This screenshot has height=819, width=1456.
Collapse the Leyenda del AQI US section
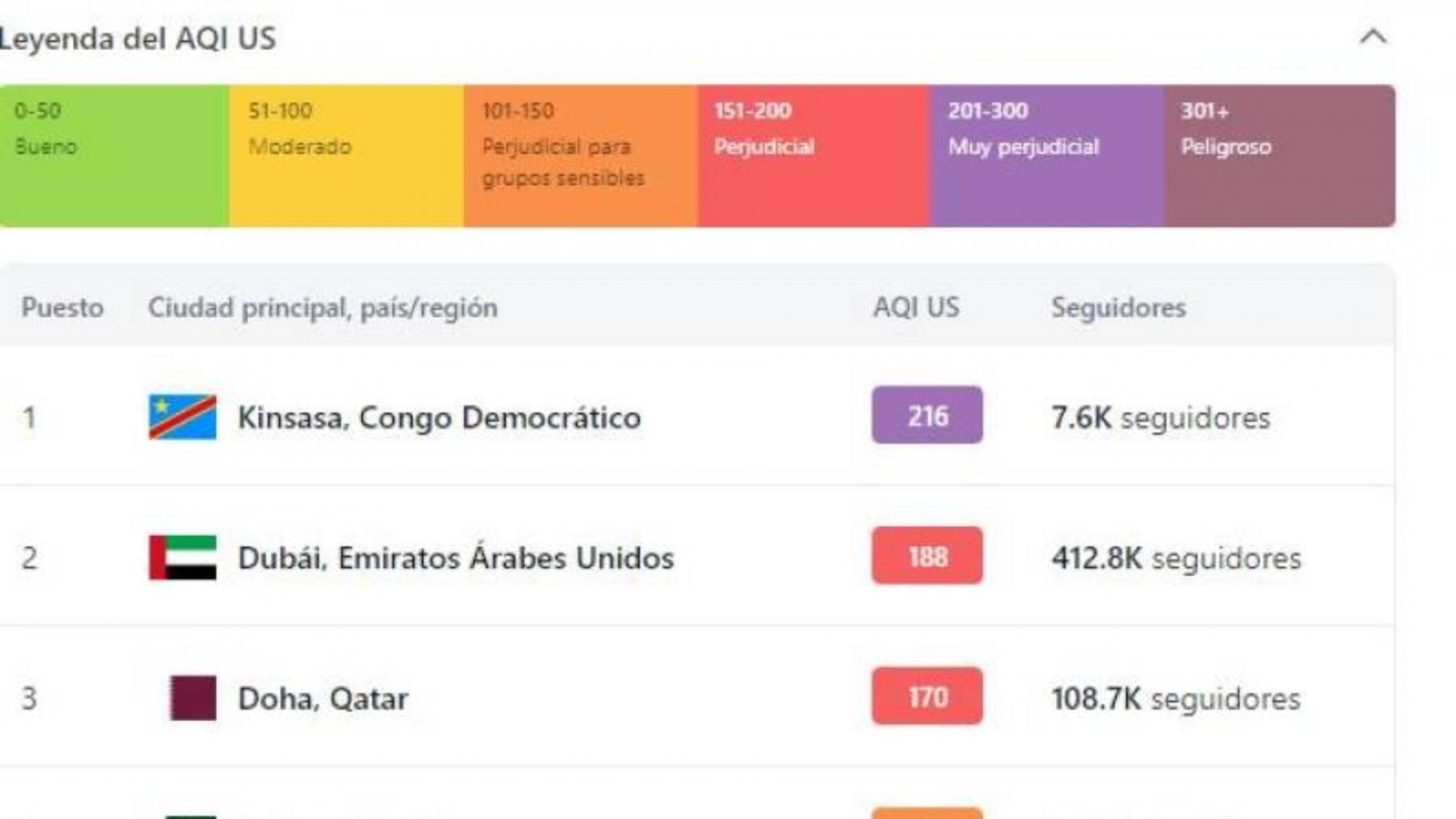1373,37
